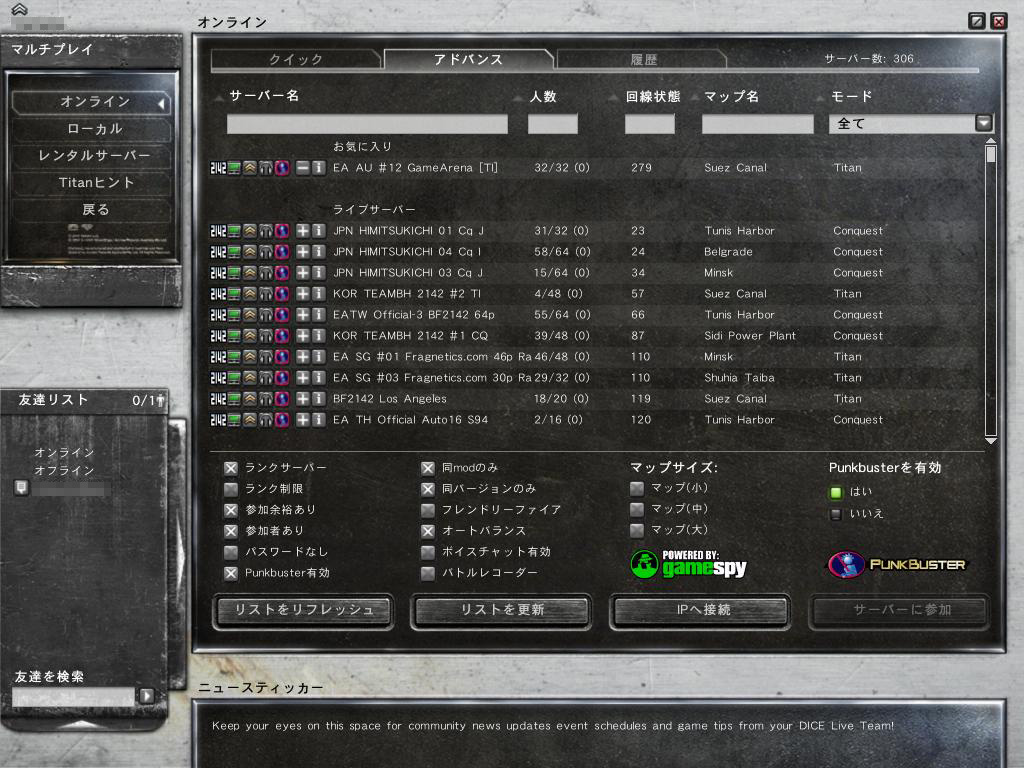Viewport: 1024px width, 768px height.
Task: Open the モード dropdown arrow
Action: click(x=984, y=123)
